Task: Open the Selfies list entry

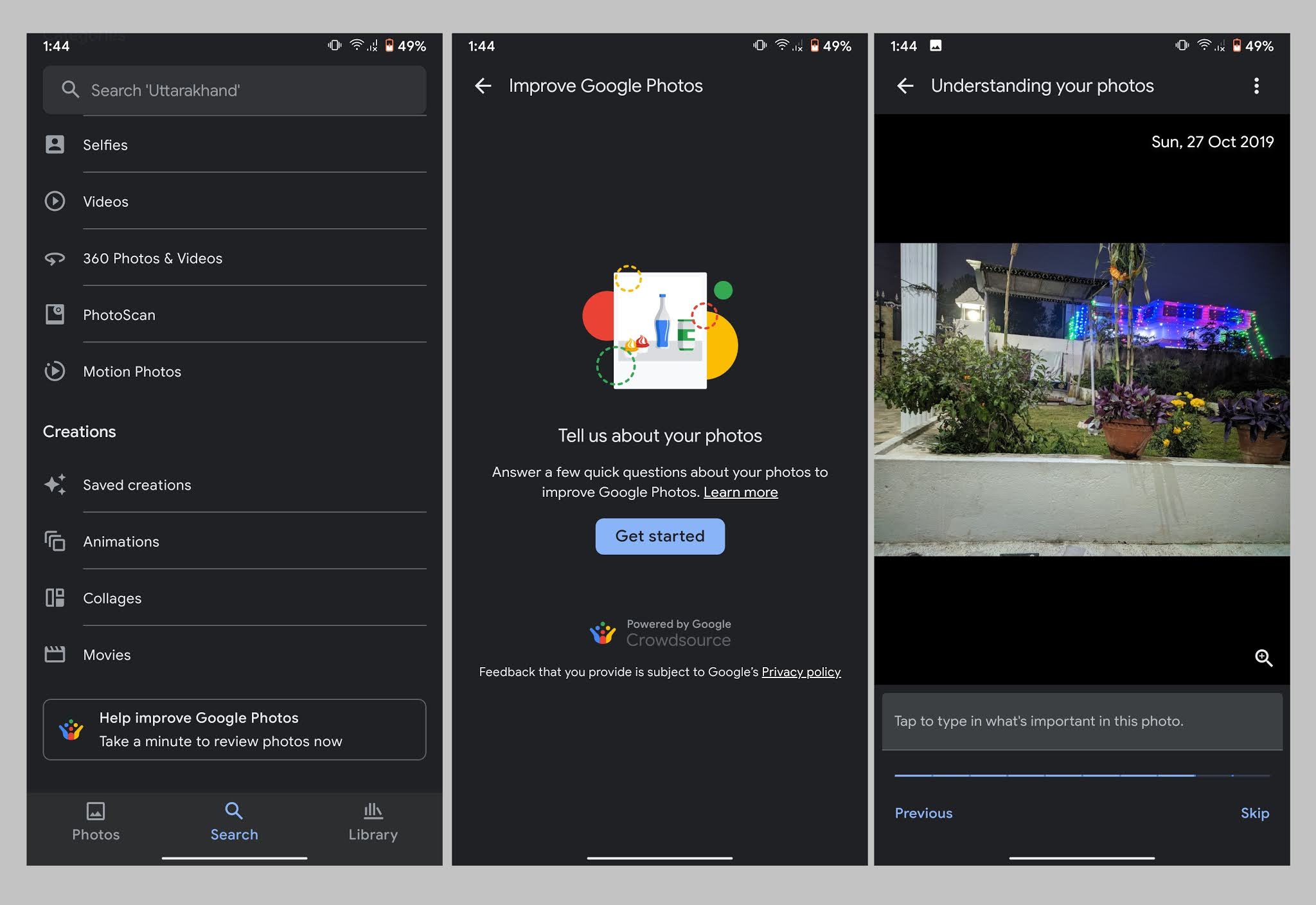Action: click(235, 145)
